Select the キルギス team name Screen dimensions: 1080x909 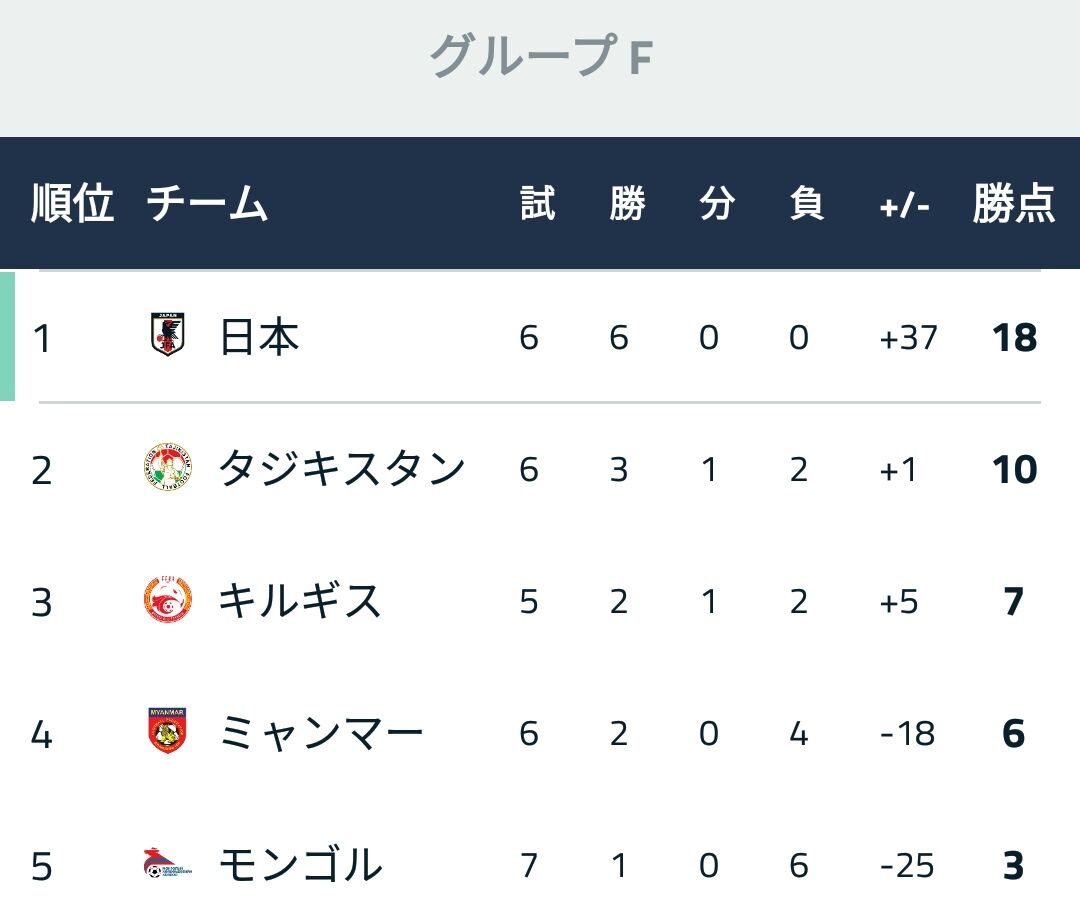click(300, 601)
